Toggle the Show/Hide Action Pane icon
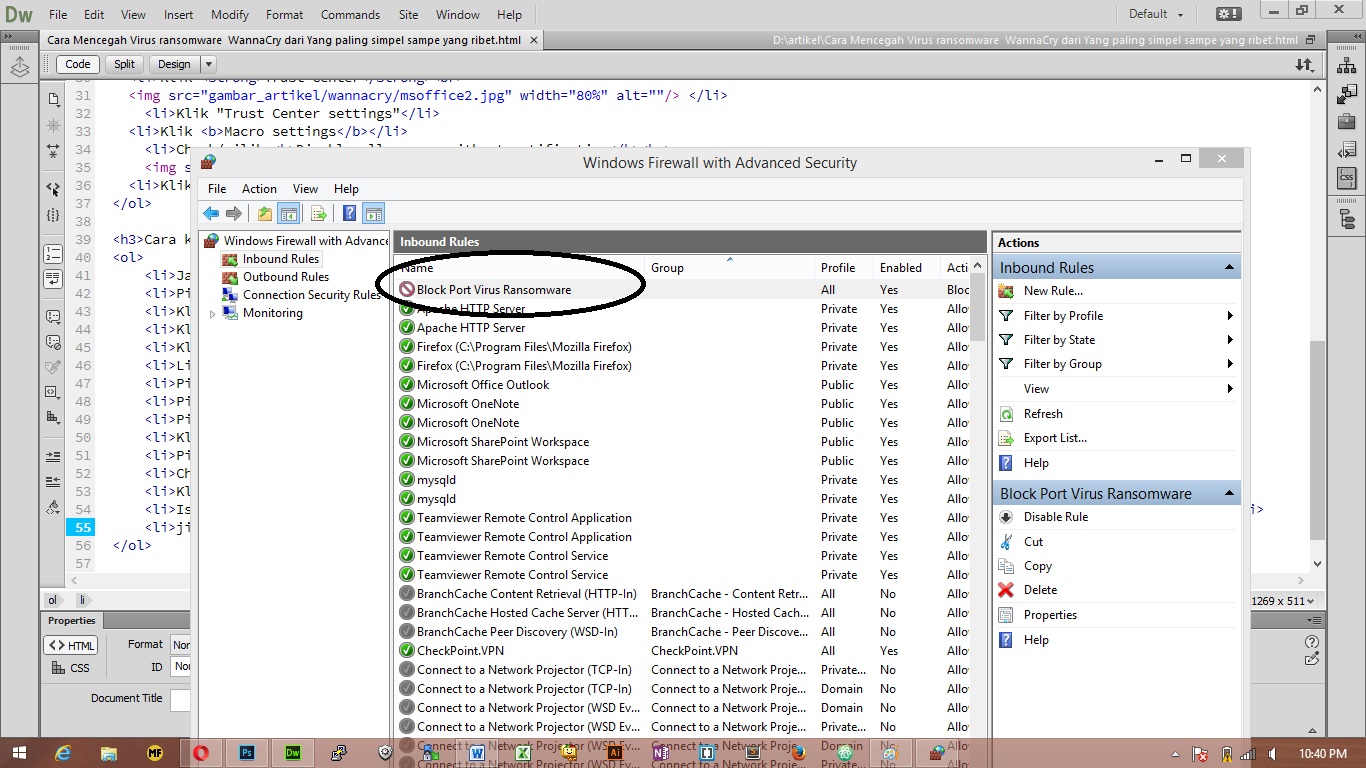The height and width of the screenshot is (768, 1366). coord(374,213)
